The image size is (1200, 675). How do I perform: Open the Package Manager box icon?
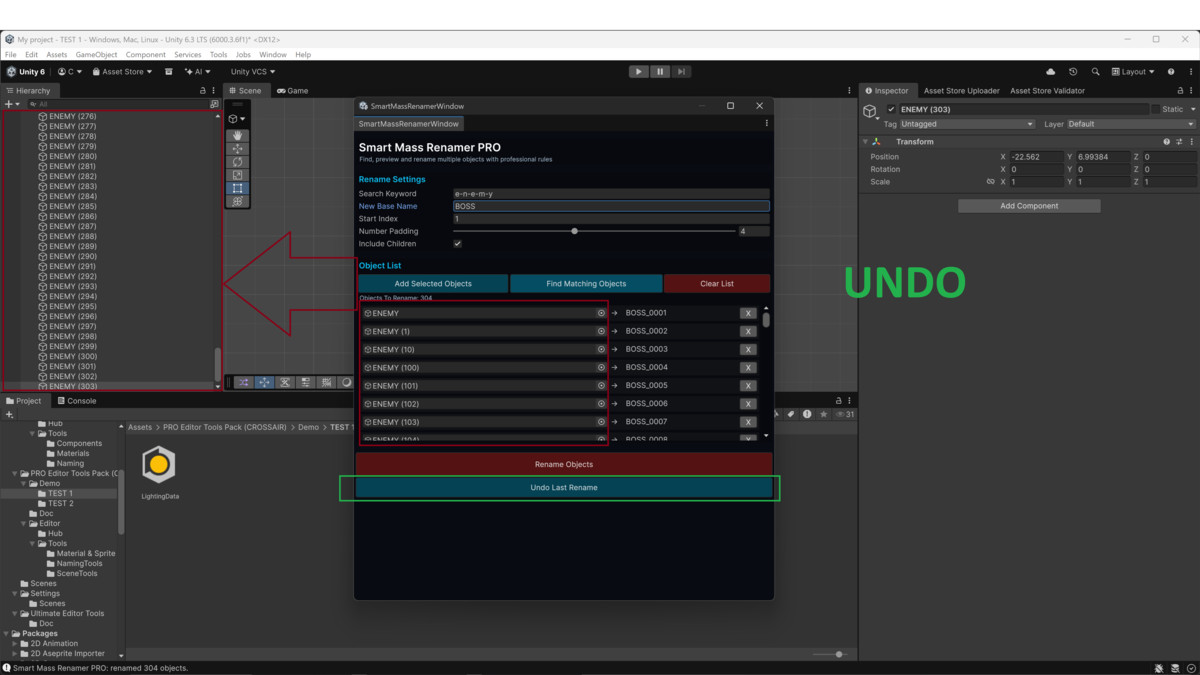coord(169,72)
